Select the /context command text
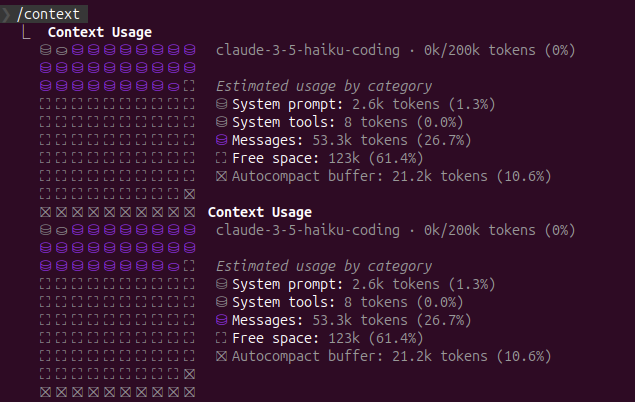 pyautogui.click(x=49, y=14)
